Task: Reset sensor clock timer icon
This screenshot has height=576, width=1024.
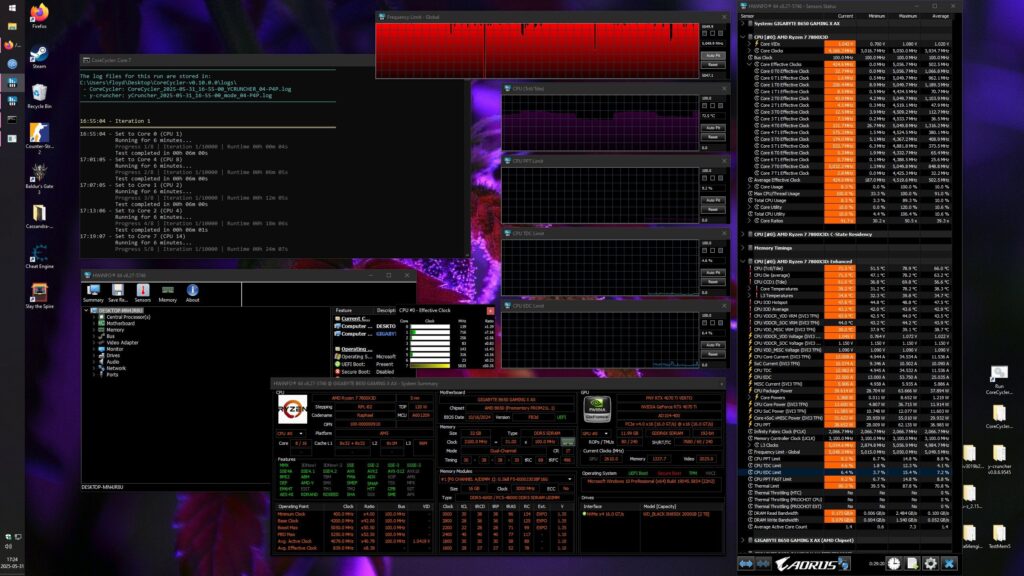Action: [893, 564]
